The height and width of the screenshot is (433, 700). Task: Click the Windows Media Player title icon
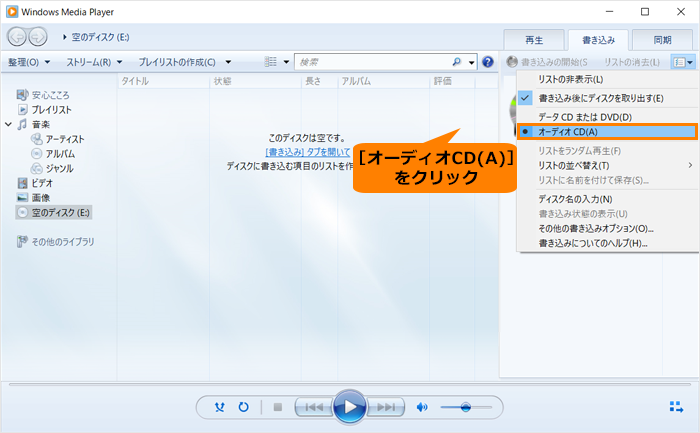pos(12,12)
